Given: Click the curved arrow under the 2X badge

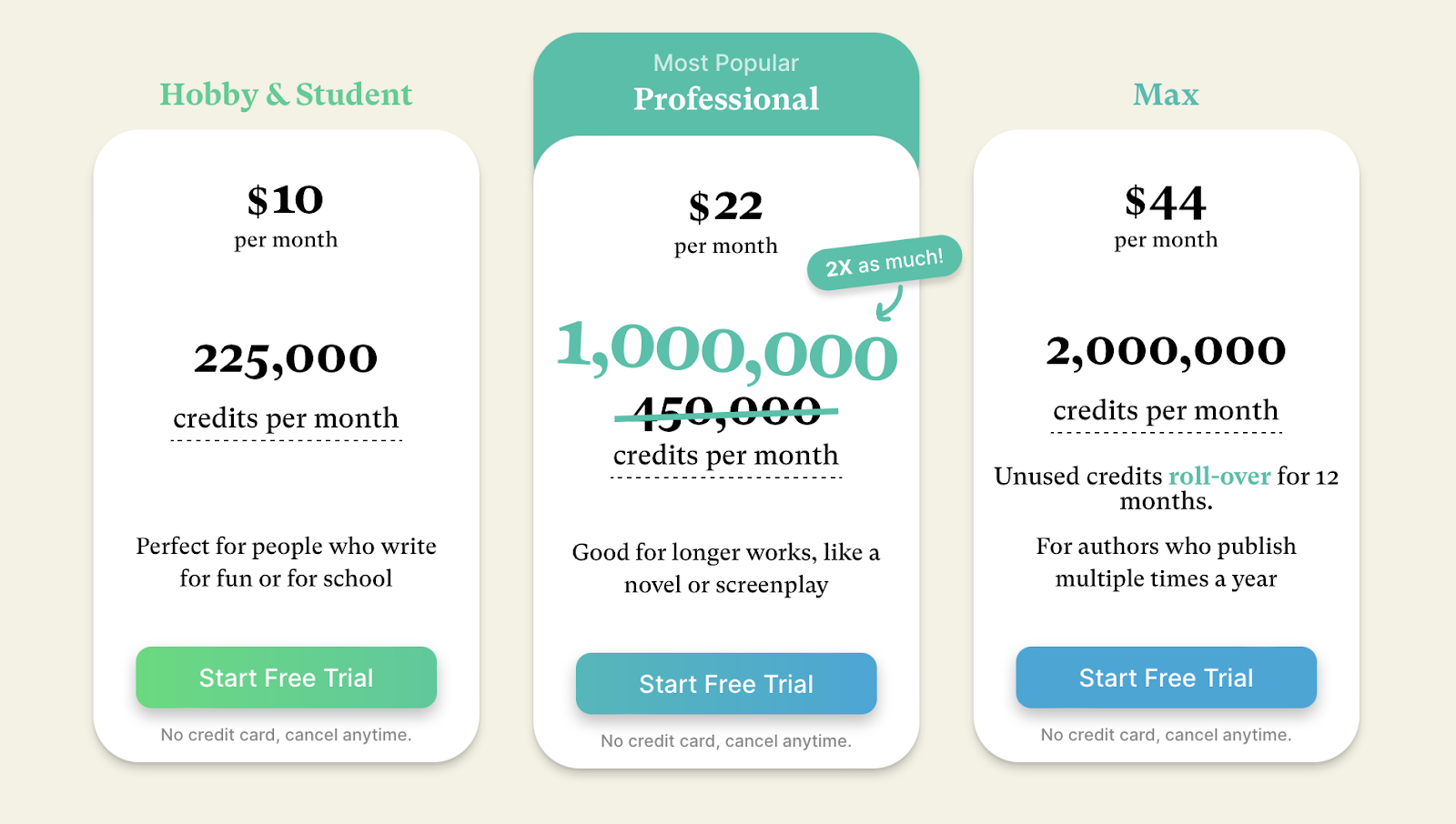Looking at the screenshot, I should tap(889, 303).
